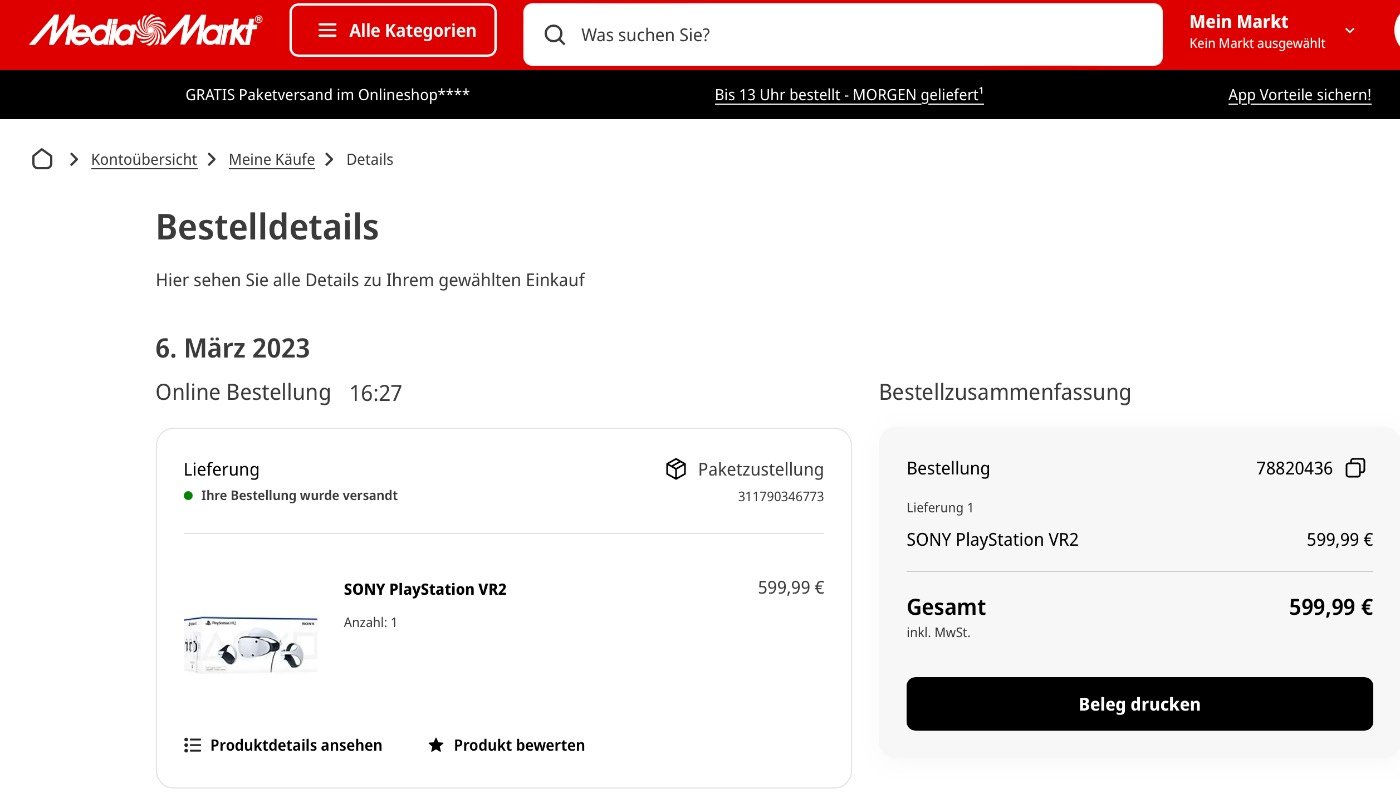The image size is (1400, 801).
Task: Click the Gesamt total 599,99 € value
Action: 1331,607
